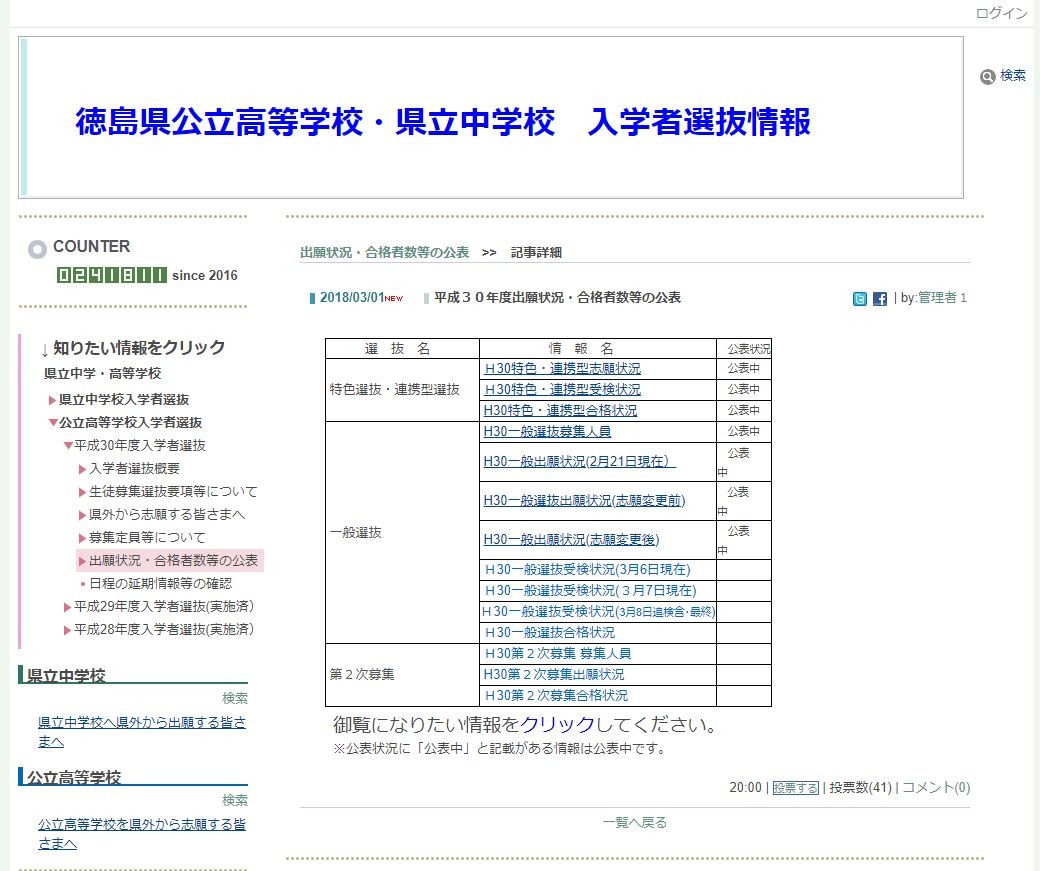The width and height of the screenshot is (1040, 871).
Task: Share the article via the Twitter icon
Action: pyautogui.click(x=859, y=297)
